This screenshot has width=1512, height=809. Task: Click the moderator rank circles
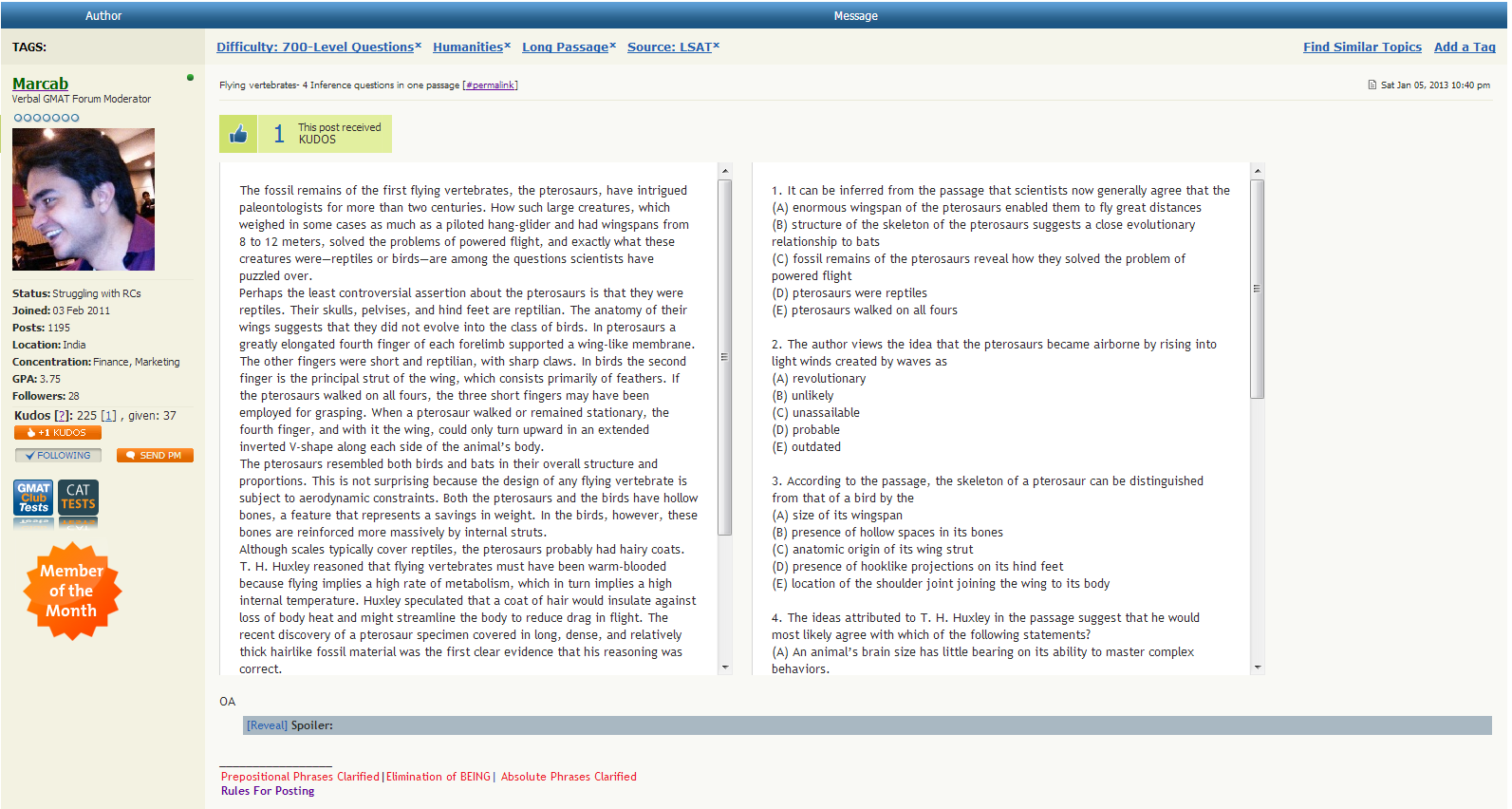tap(47, 118)
